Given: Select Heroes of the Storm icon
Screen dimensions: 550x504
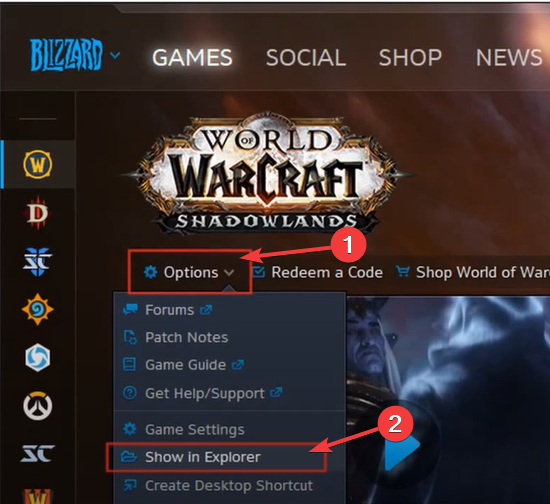Looking at the screenshot, I should pos(38,358).
